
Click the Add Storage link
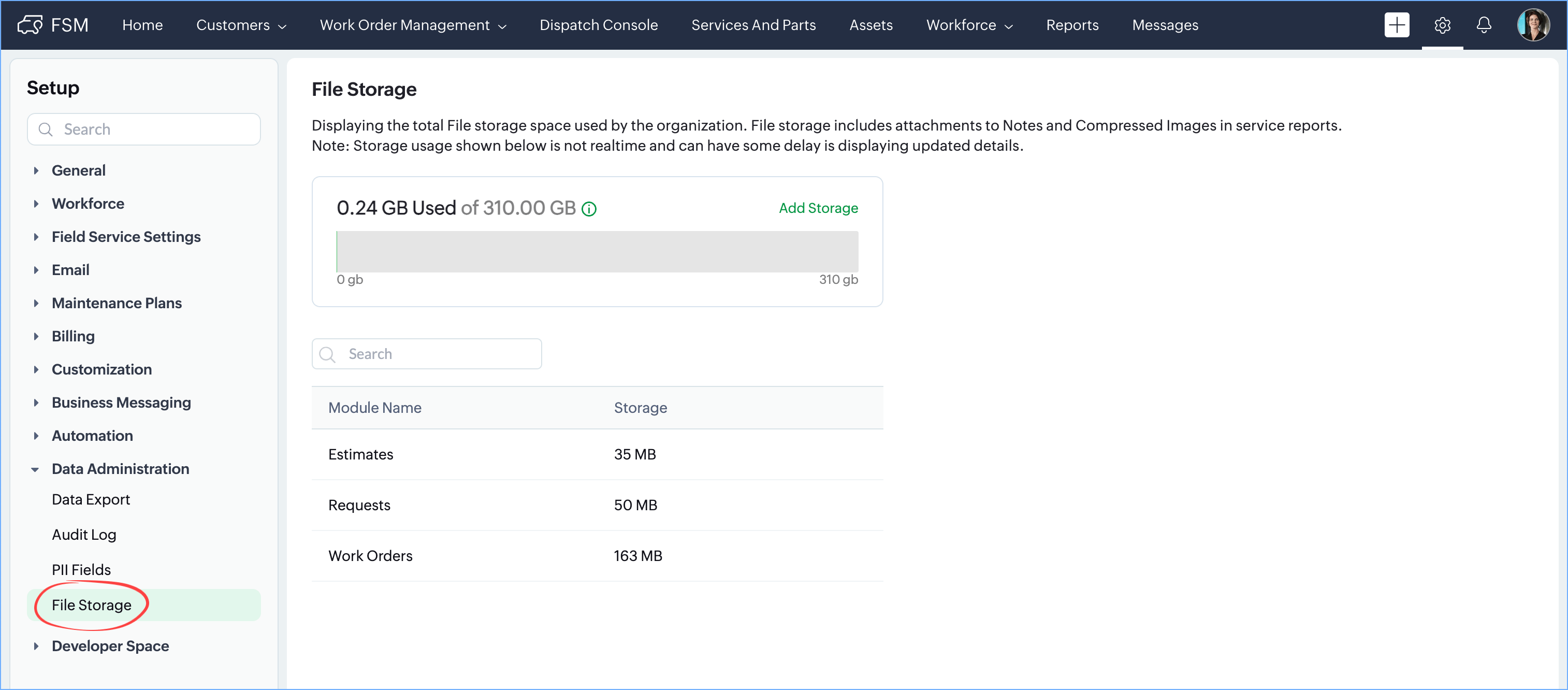[x=818, y=208]
